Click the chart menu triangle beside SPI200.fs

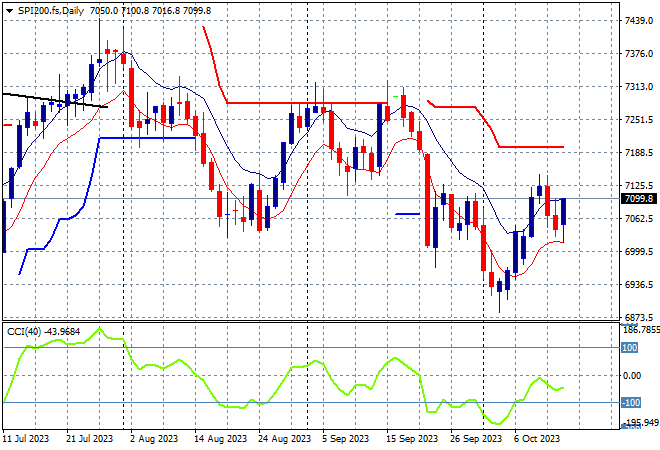click(10, 11)
